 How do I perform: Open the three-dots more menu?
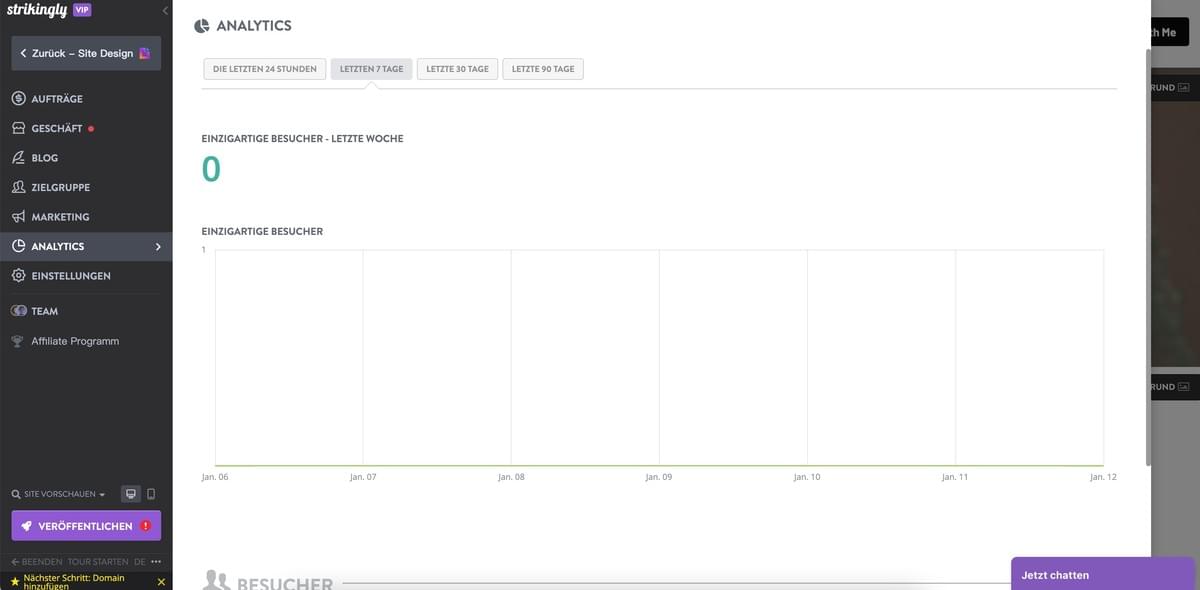tap(156, 561)
